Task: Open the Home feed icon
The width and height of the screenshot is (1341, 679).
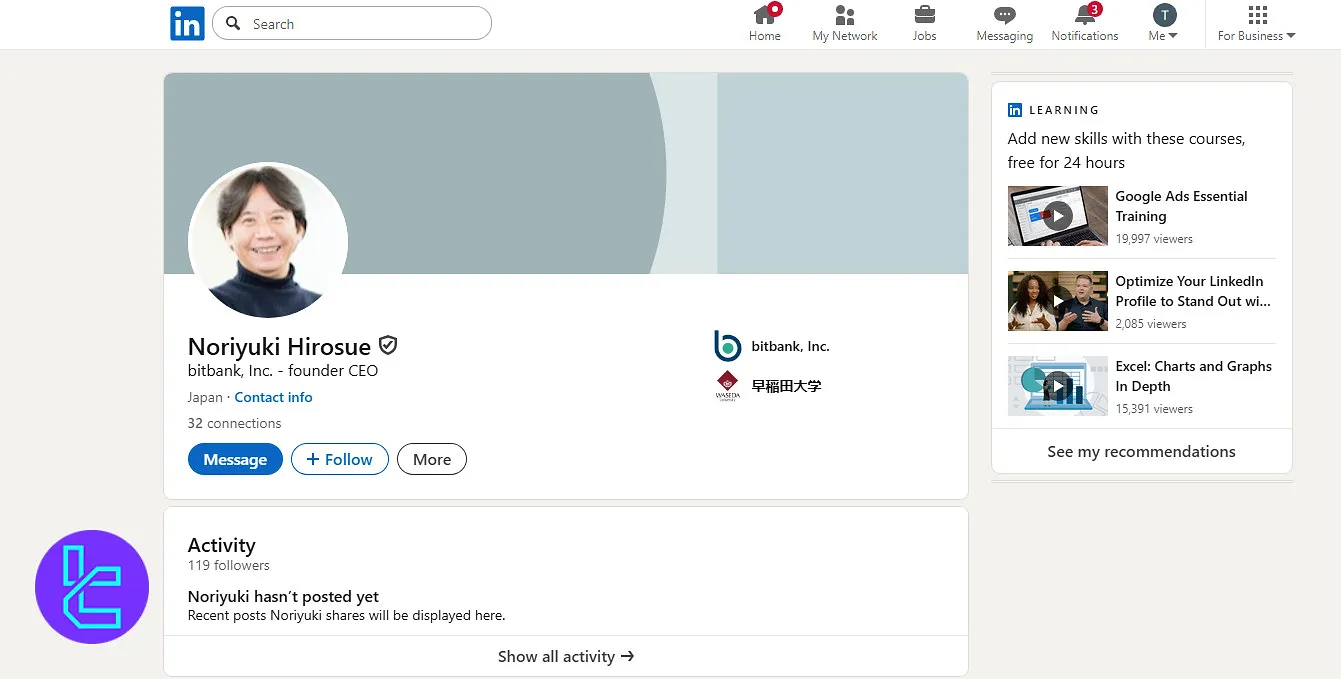Action: pos(765,15)
